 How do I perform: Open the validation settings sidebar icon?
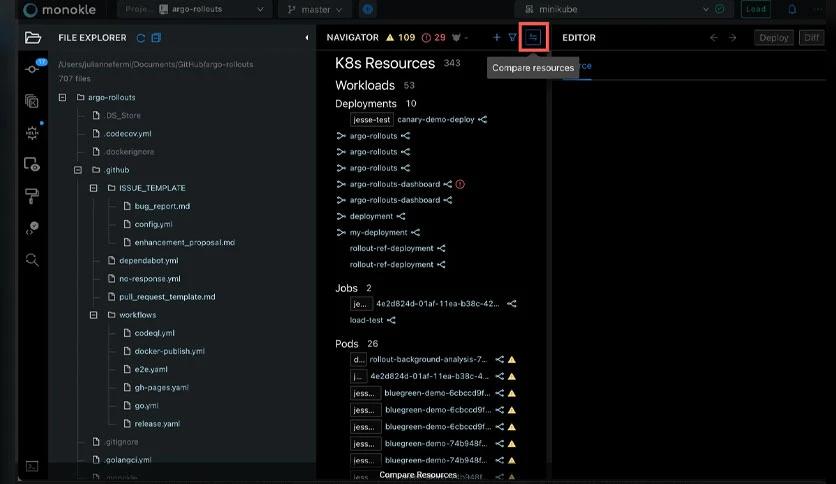(x=32, y=228)
